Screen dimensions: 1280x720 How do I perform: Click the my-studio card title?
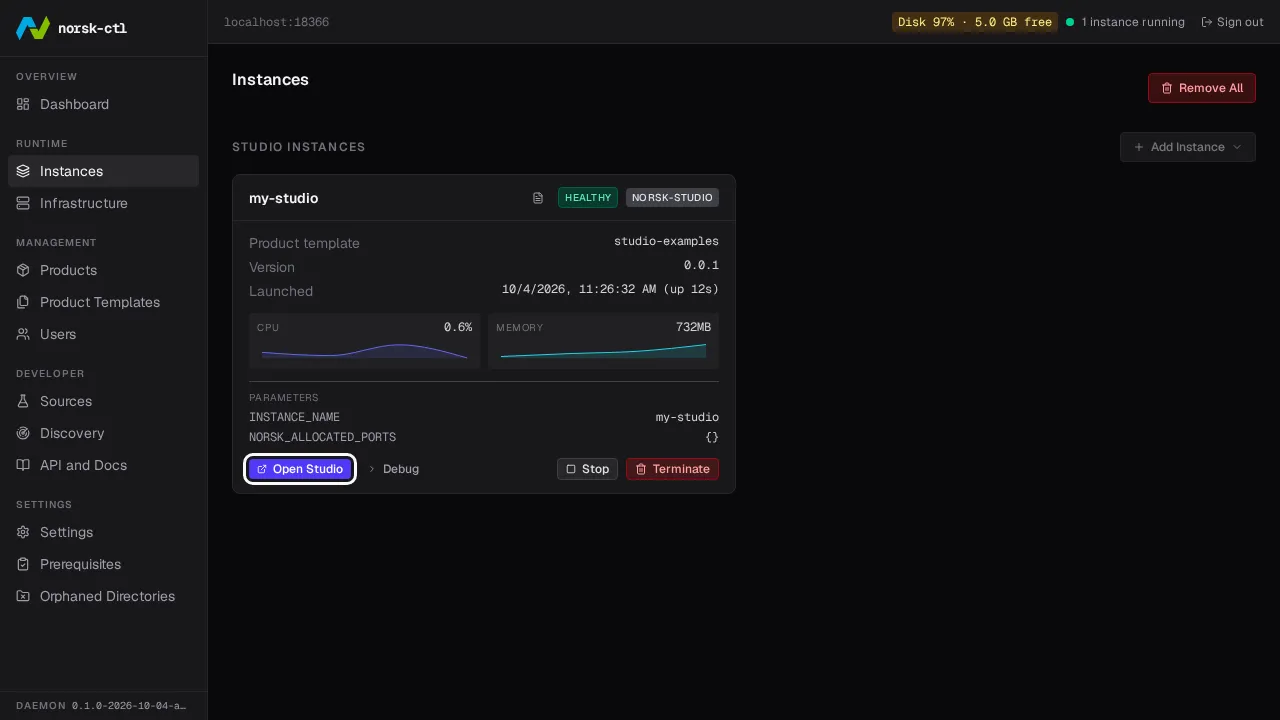point(284,198)
